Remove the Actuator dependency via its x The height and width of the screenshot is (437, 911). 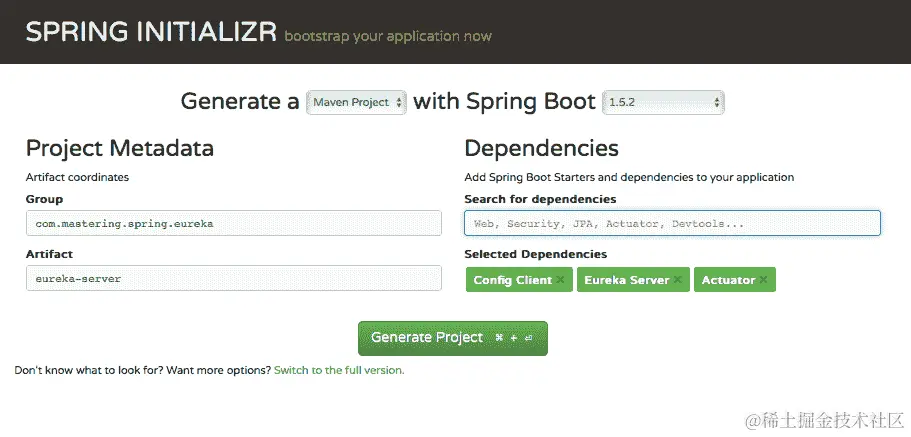pyautogui.click(x=763, y=280)
